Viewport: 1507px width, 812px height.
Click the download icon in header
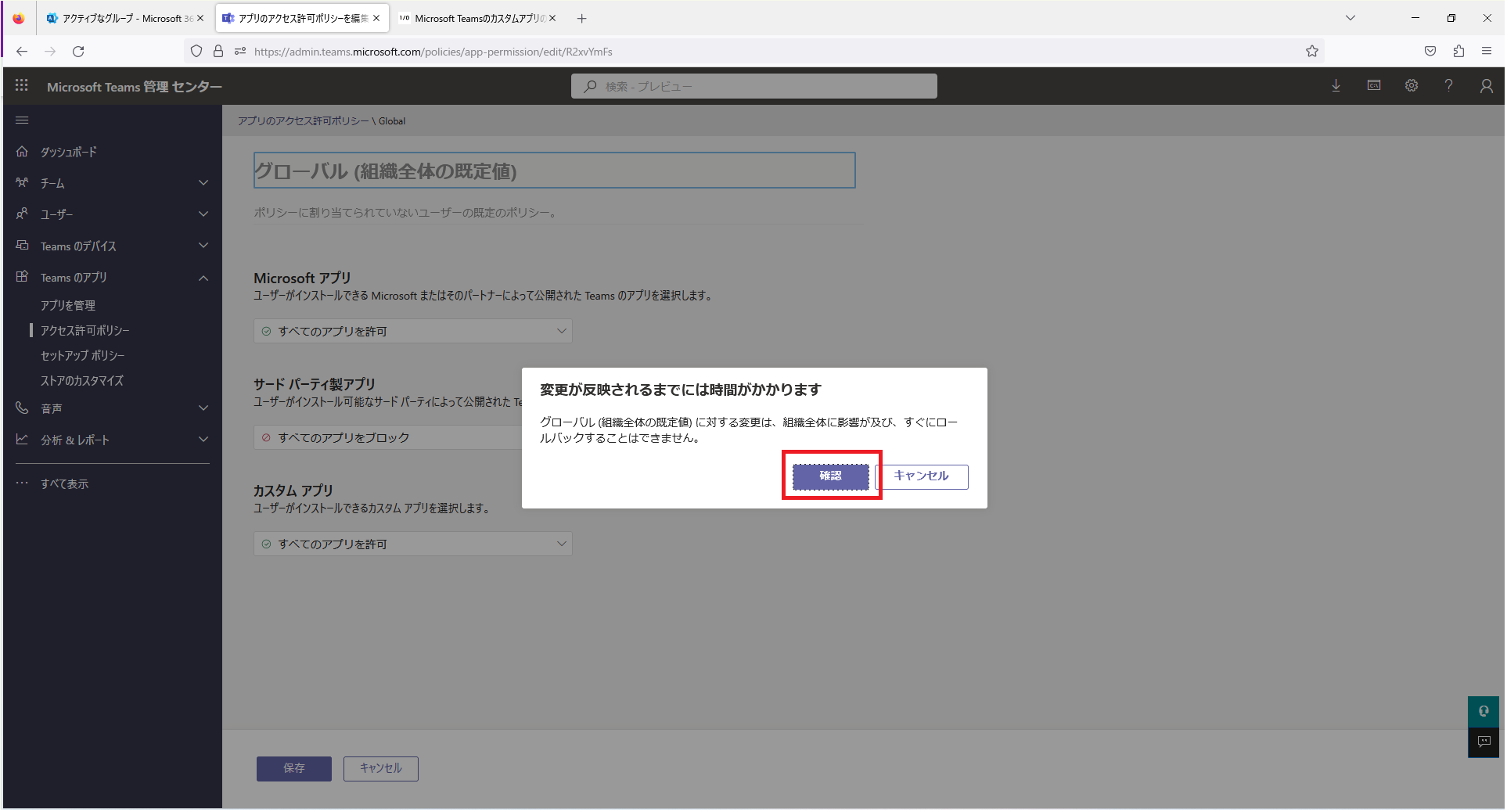point(1336,86)
